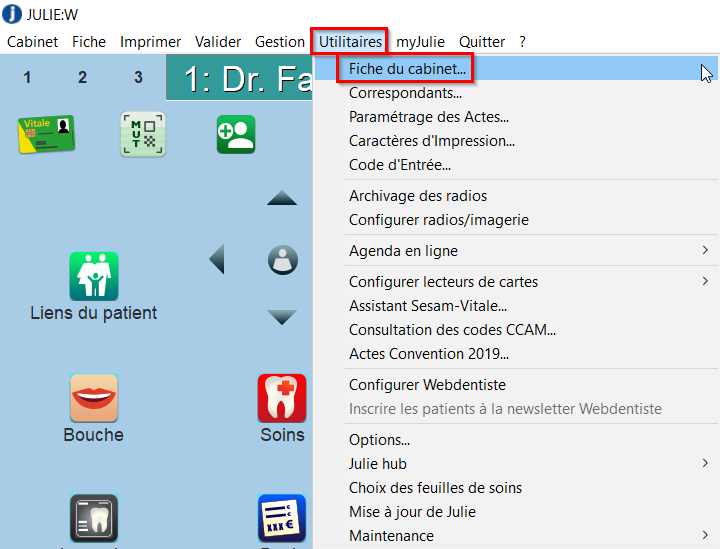Click the Liens du patient label
Image resolution: width=720 pixels, height=549 pixels.
(94, 313)
